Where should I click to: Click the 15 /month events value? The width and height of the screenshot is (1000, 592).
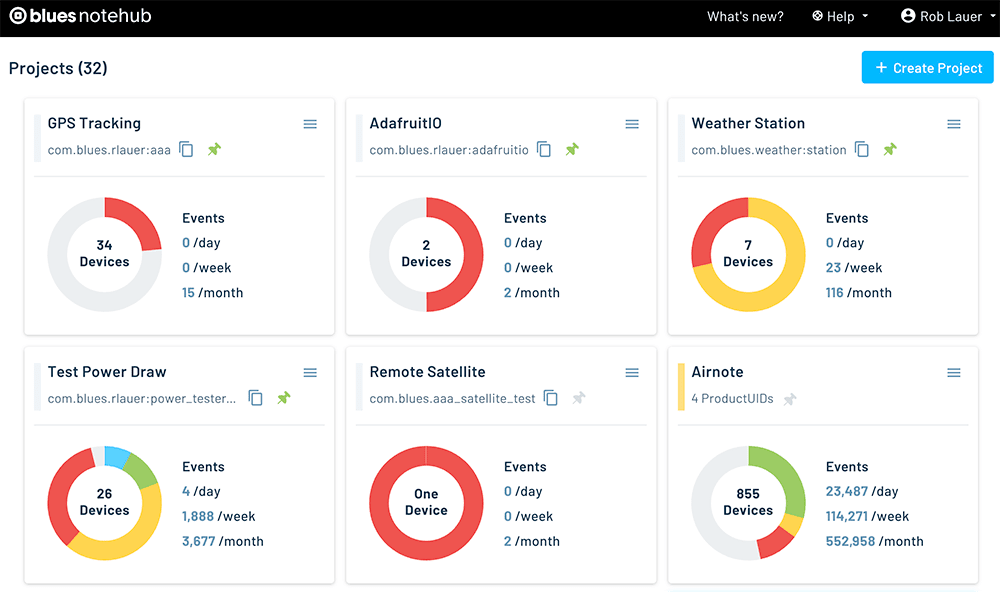212,293
